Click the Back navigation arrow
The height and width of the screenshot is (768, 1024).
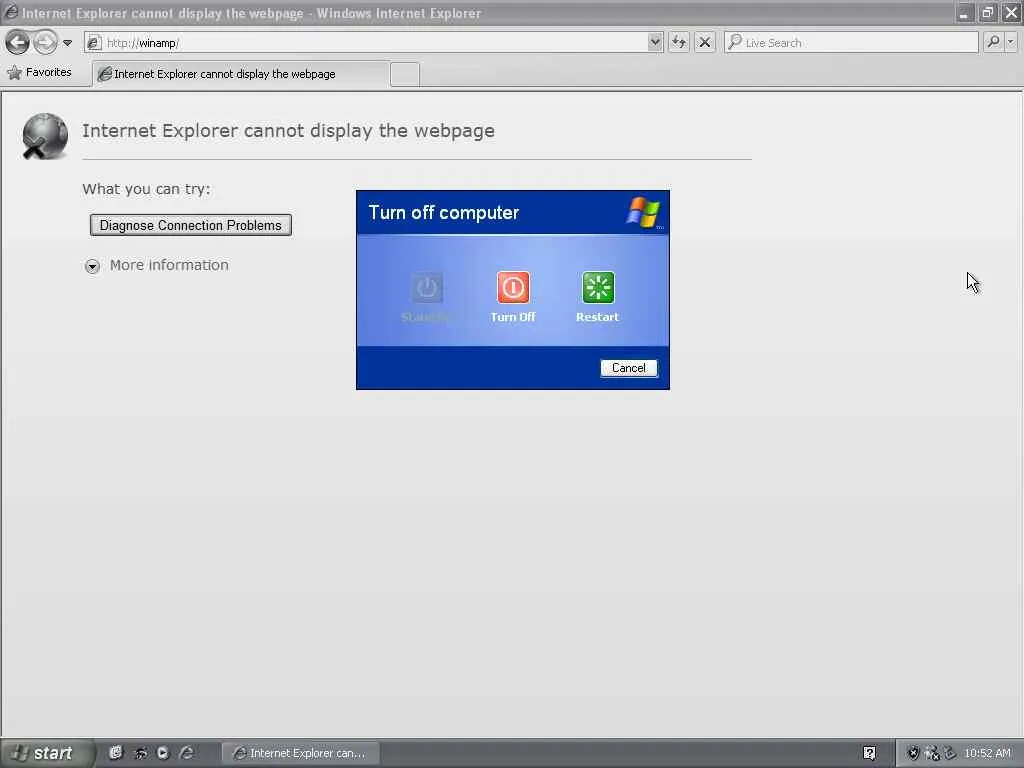click(x=18, y=42)
